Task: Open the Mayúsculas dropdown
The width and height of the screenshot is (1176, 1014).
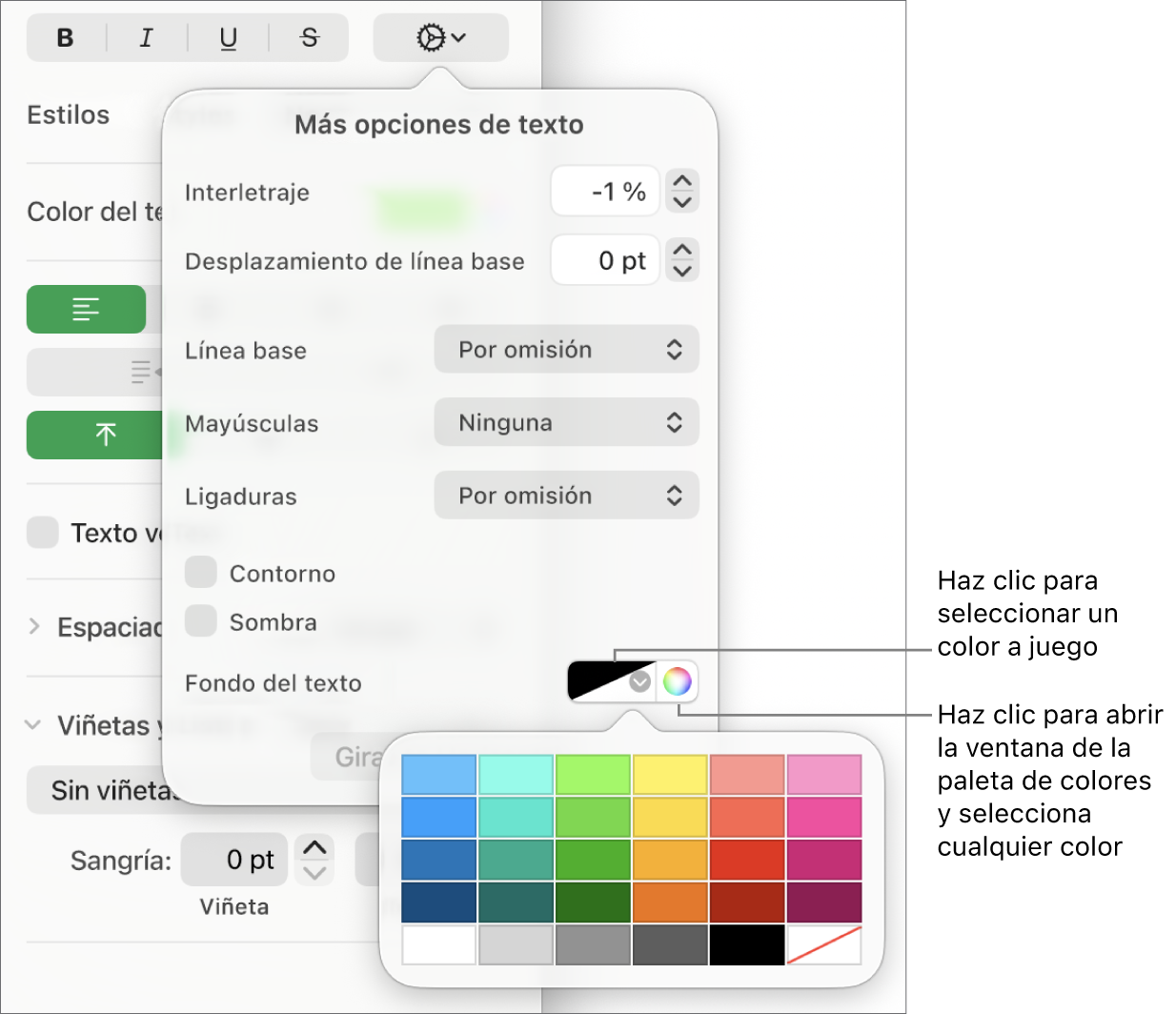Action: 566,422
